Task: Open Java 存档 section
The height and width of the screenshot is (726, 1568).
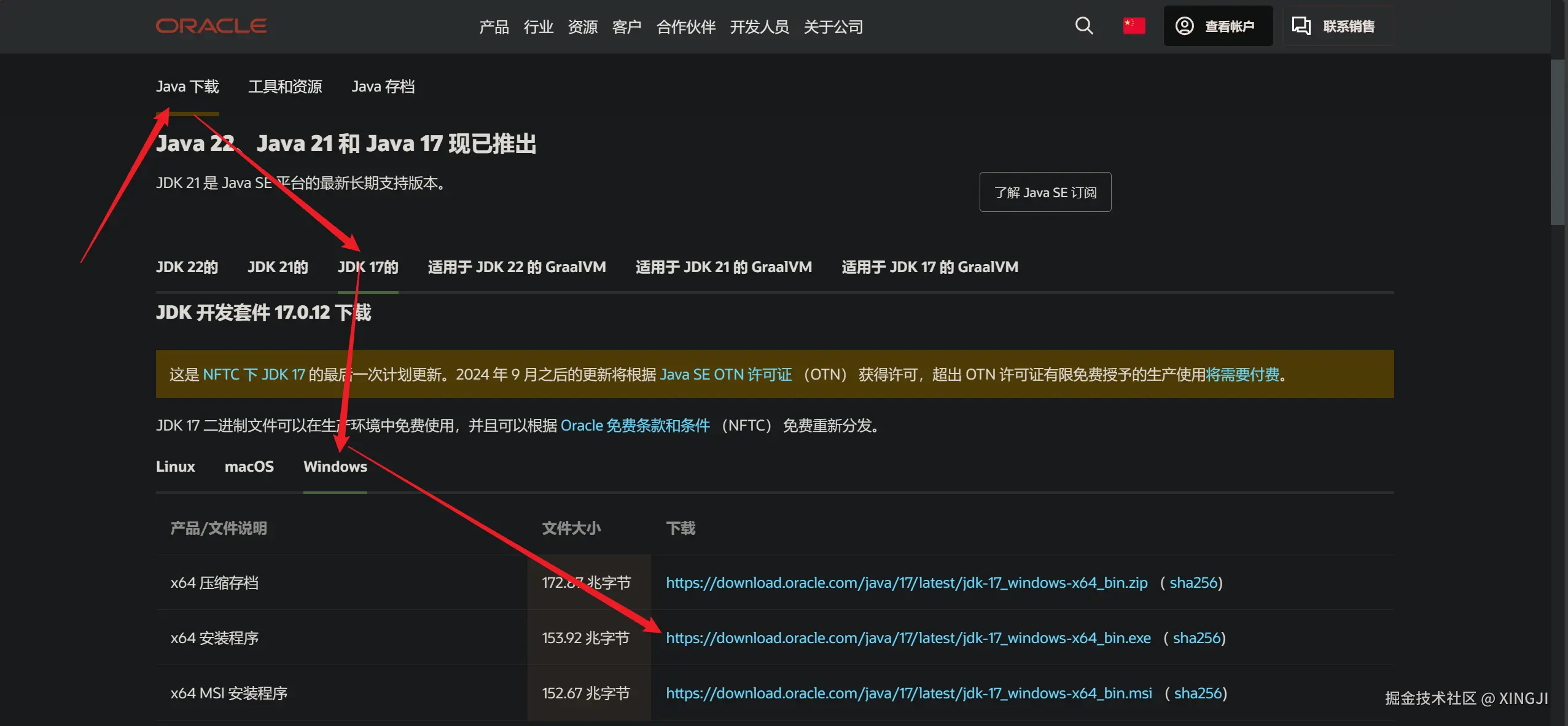Action: (x=383, y=86)
